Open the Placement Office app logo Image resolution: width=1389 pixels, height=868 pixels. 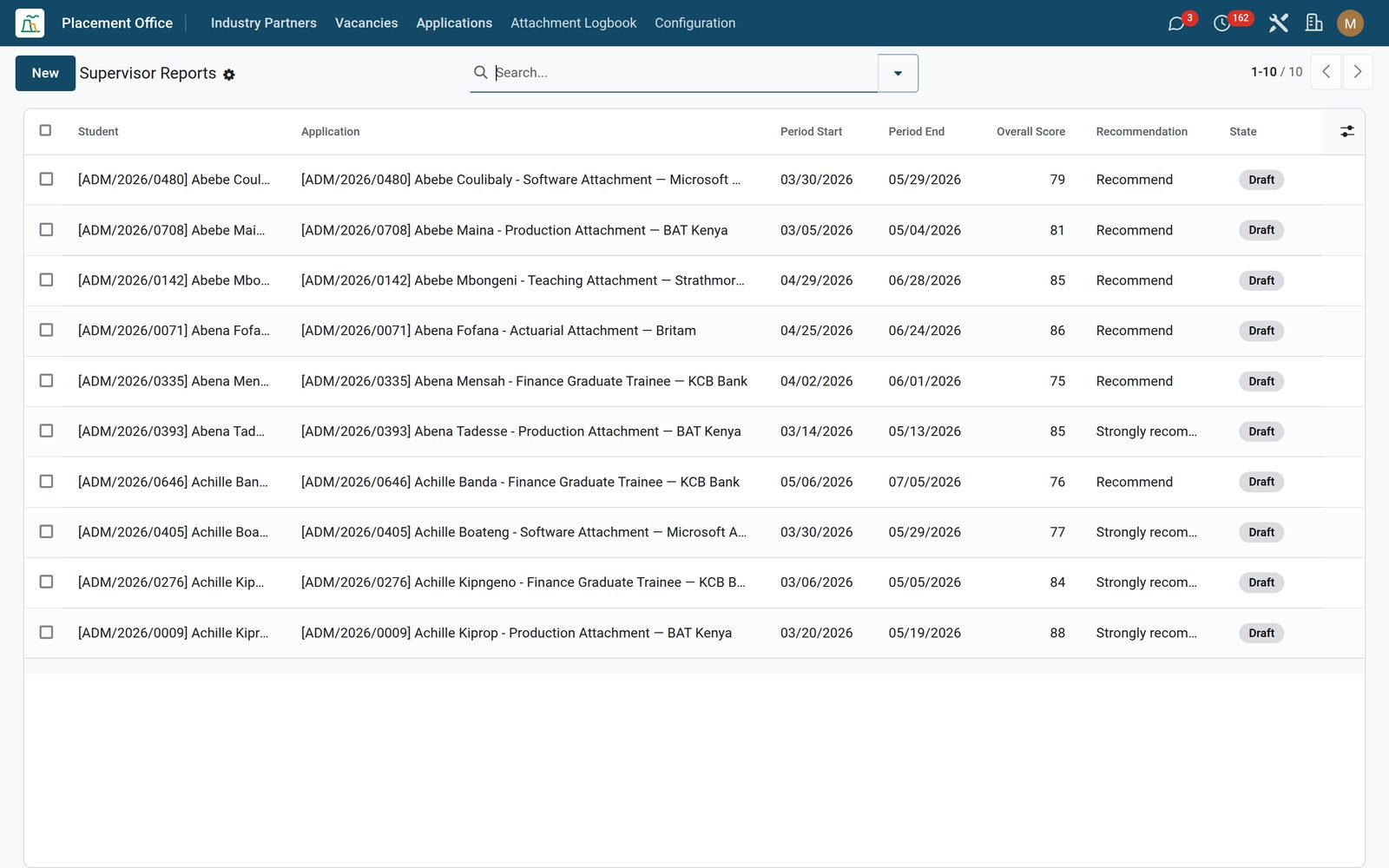(30, 23)
